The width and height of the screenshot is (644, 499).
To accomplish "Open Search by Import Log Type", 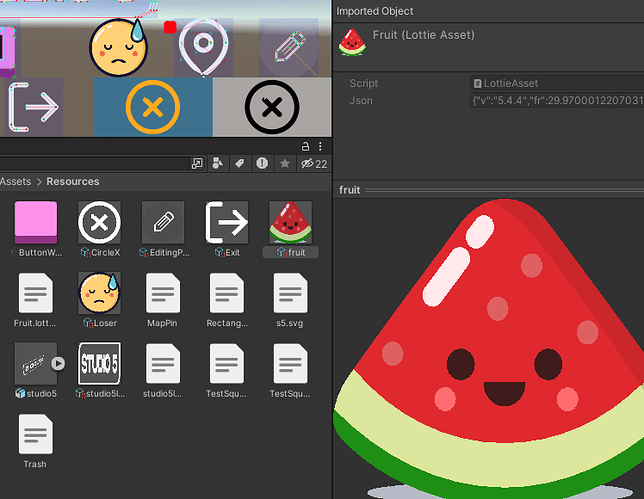I will pos(262,164).
